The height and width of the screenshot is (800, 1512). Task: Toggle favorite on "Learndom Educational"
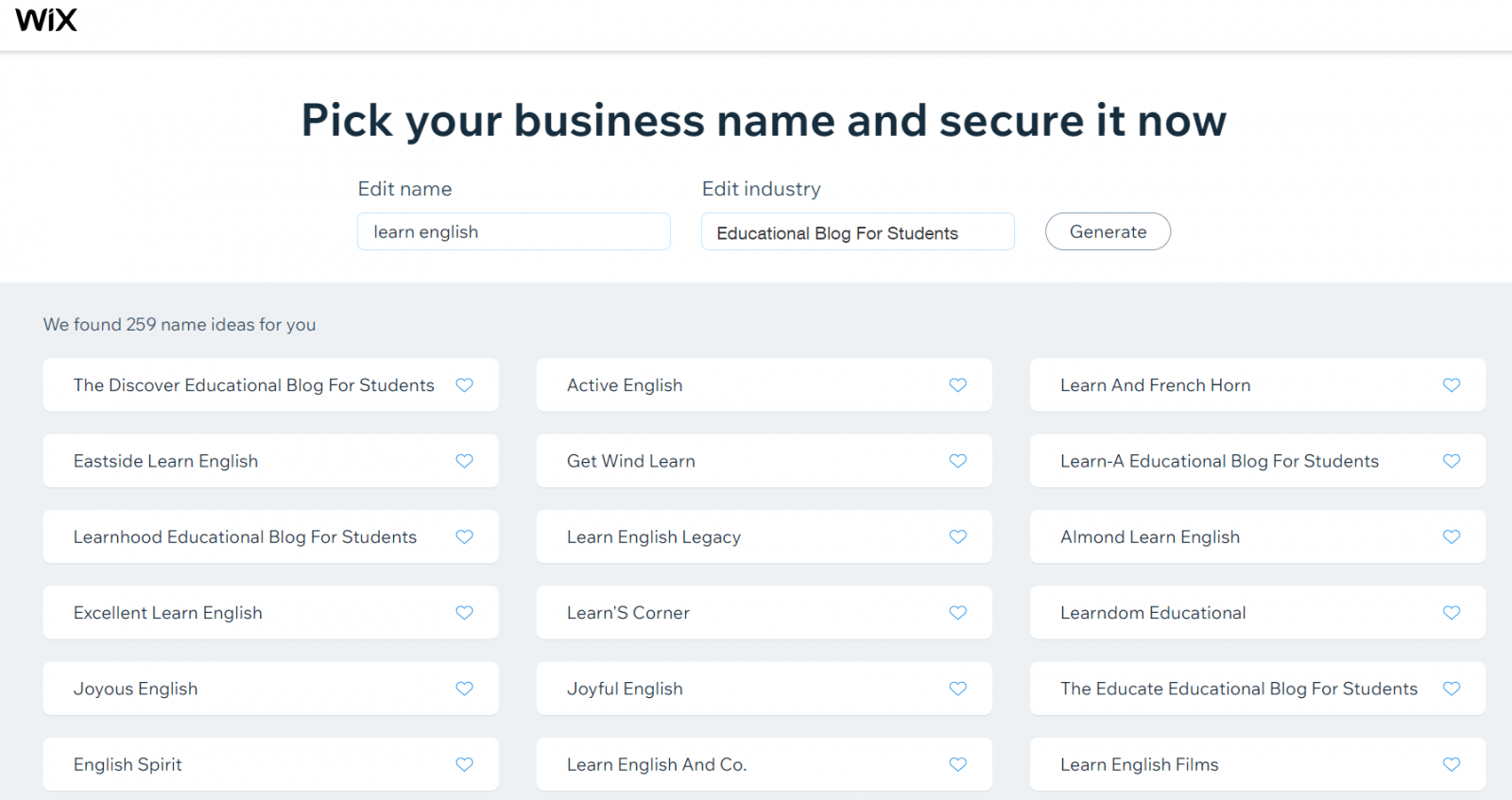click(1452, 612)
